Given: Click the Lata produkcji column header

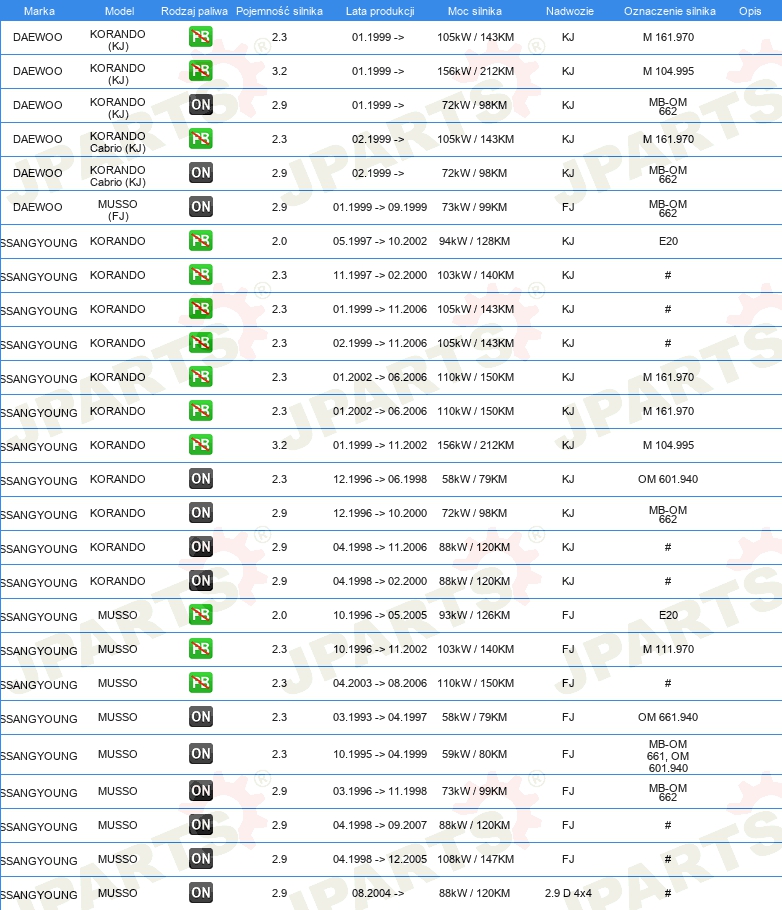Looking at the screenshot, I should tap(380, 11).
